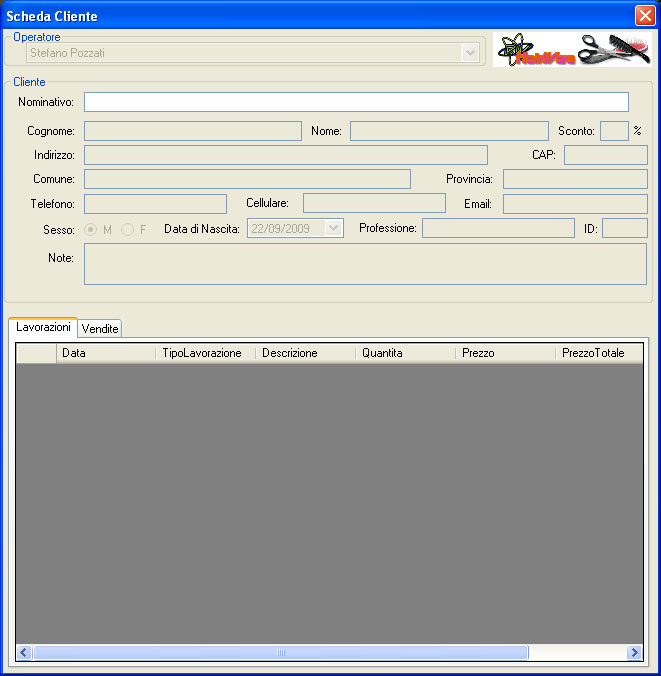Click the Data column header
Viewport: 661px width, 676px height.
pos(106,353)
